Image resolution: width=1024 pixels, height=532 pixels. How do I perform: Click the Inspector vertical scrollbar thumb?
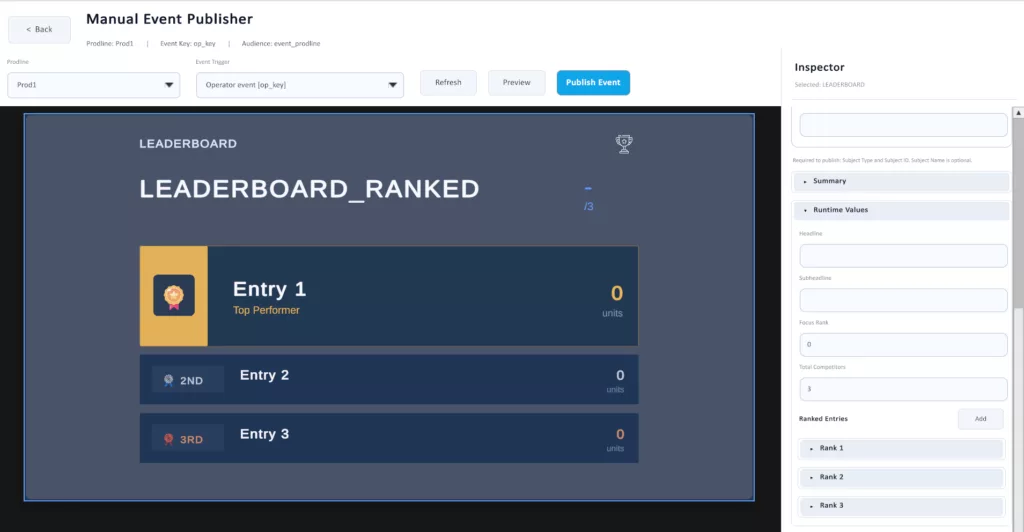click(1018, 418)
